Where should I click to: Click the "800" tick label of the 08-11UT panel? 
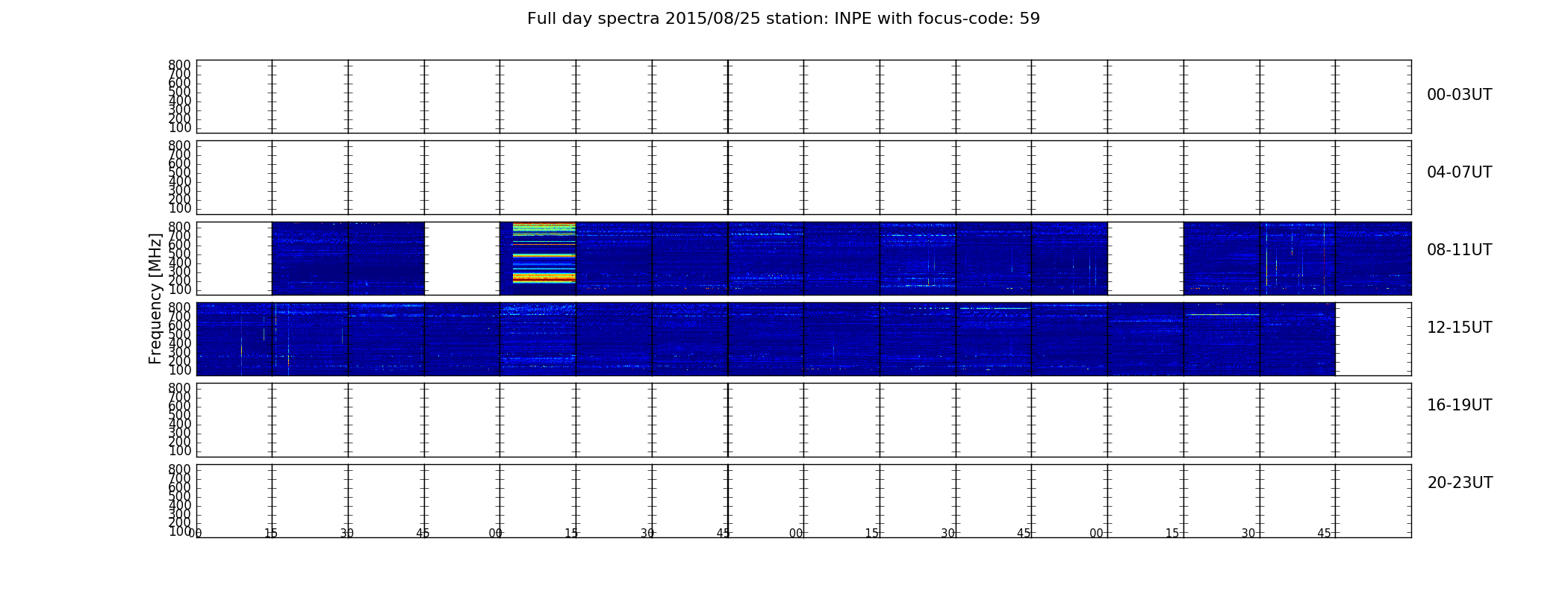[x=179, y=226]
